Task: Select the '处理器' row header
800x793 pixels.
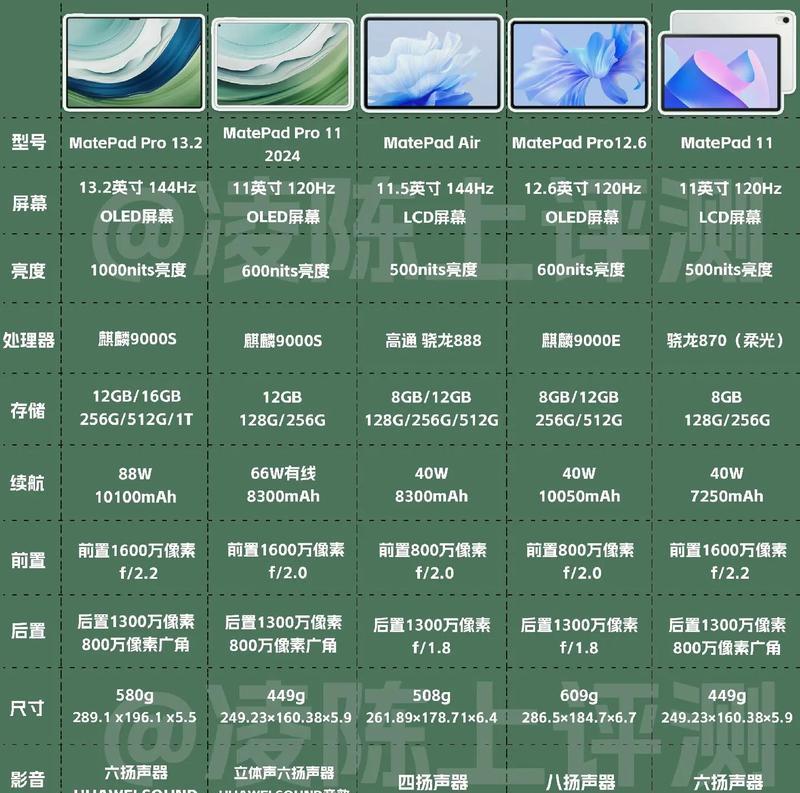Action: (29, 340)
